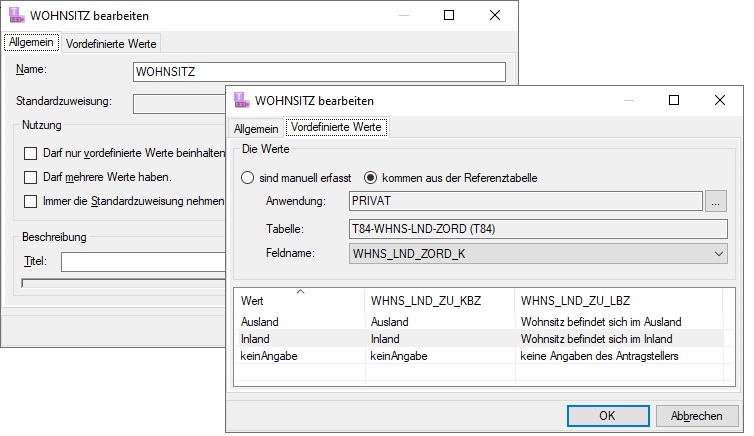Image resolution: width=754 pixels, height=436 pixels.
Task: Enable 'Darf nur vordefinierte Werte beinhalten' checkbox
Action: (30, 153)
